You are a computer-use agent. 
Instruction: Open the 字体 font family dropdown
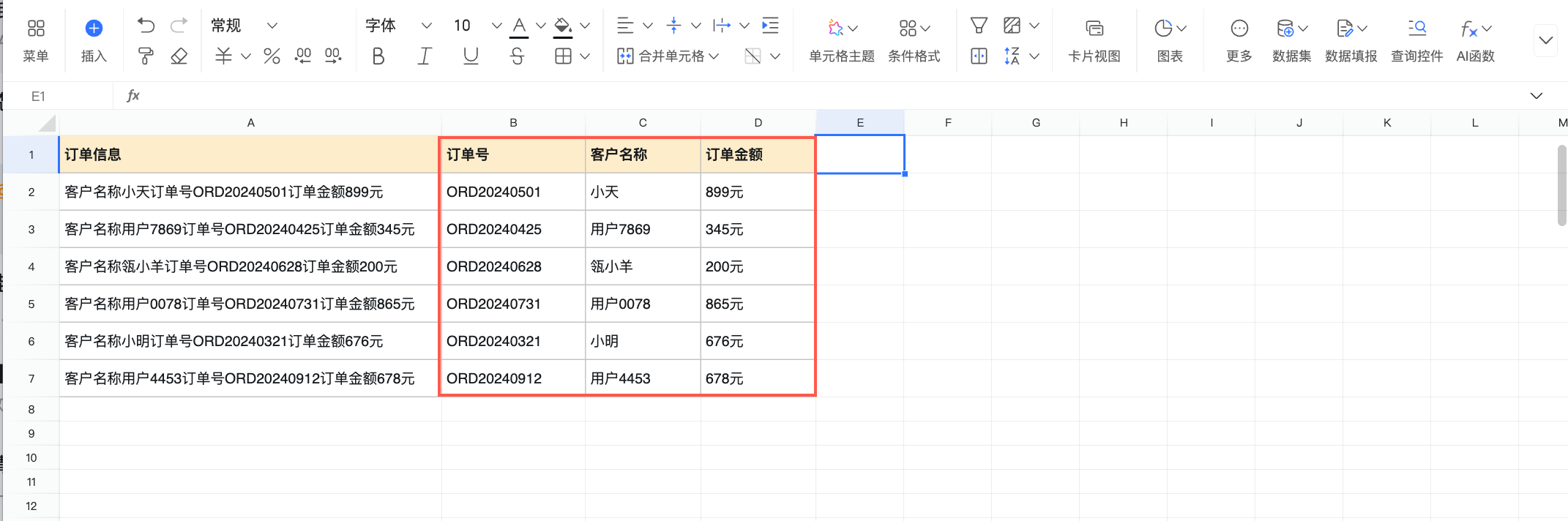(398, 26)
